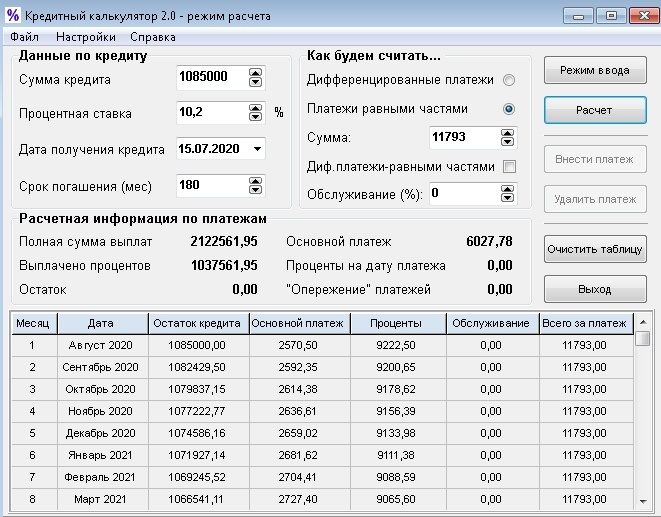Click balance cell 1069245,52
This screenshot has height=517, width=661.
click(x=197, y=477)
